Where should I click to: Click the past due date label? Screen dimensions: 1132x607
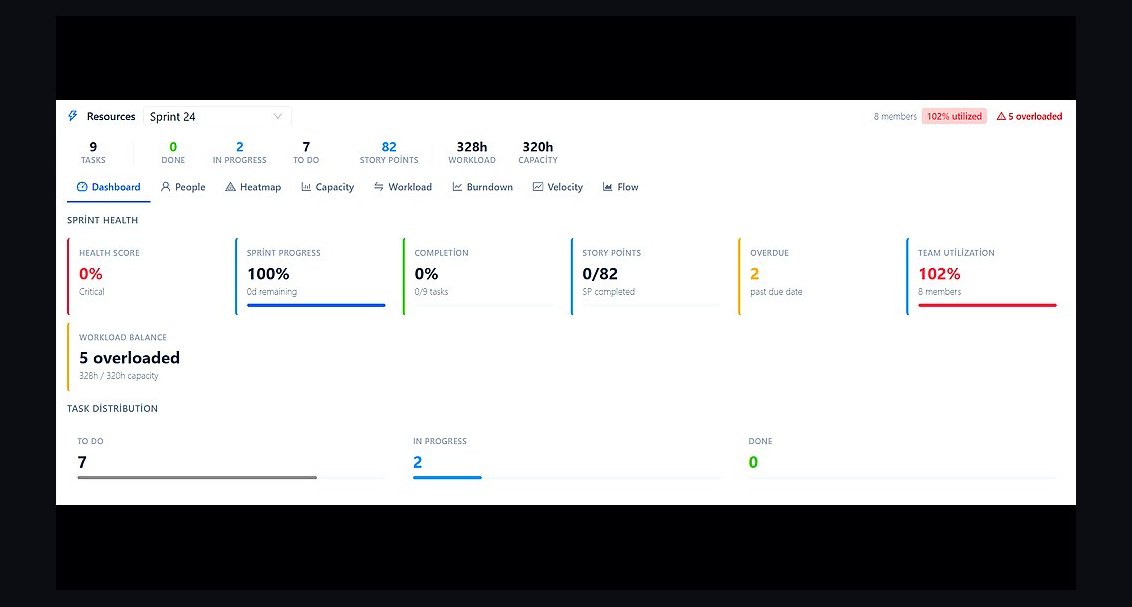776,292
